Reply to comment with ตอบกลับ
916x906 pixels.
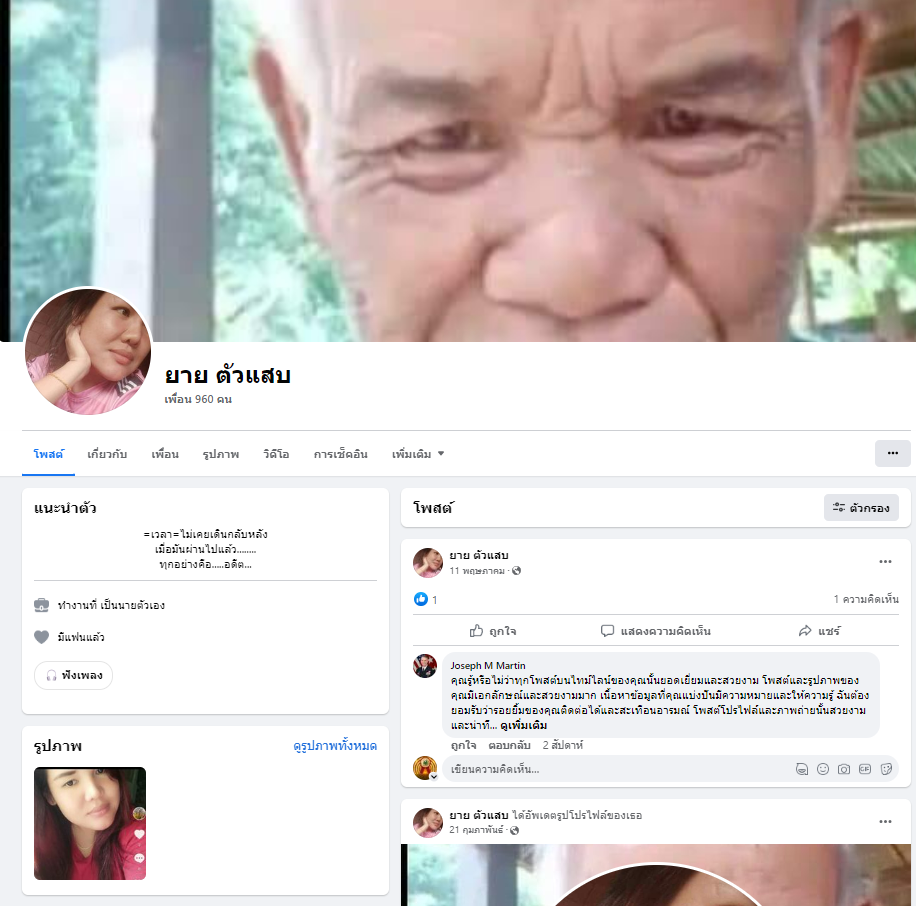click(x=509, y=745)
